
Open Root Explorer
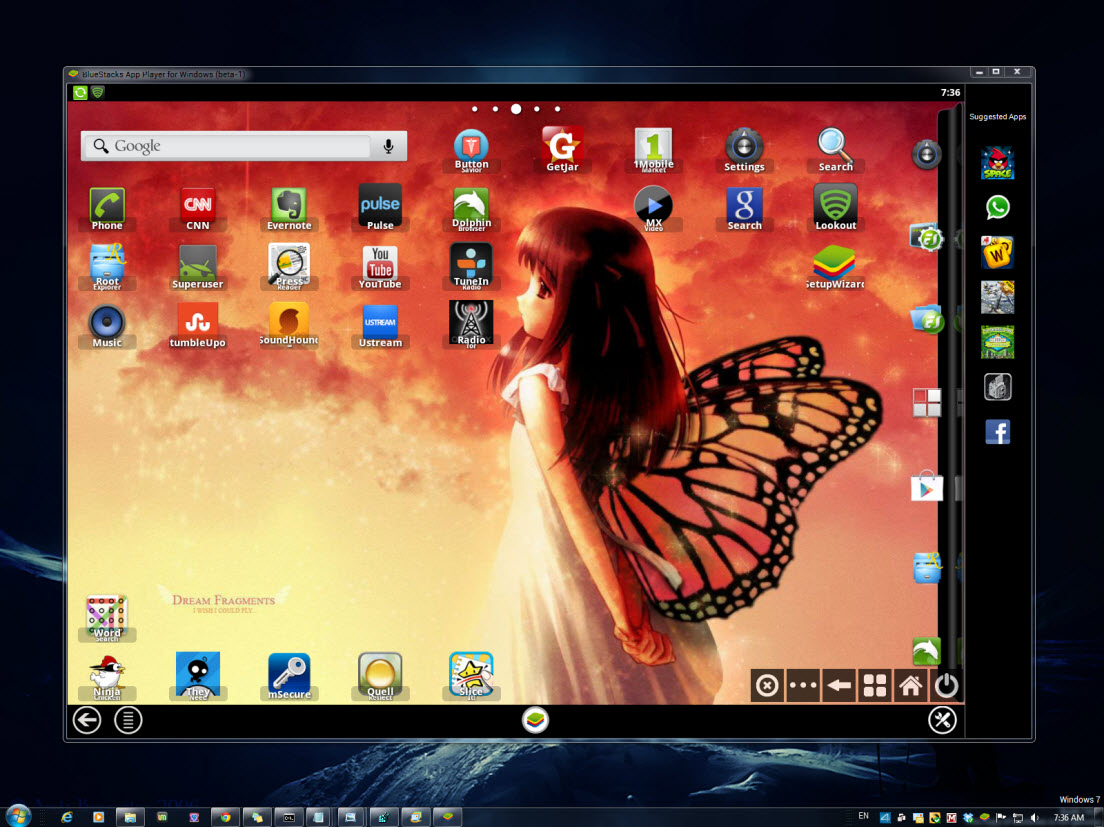(107, 267)
